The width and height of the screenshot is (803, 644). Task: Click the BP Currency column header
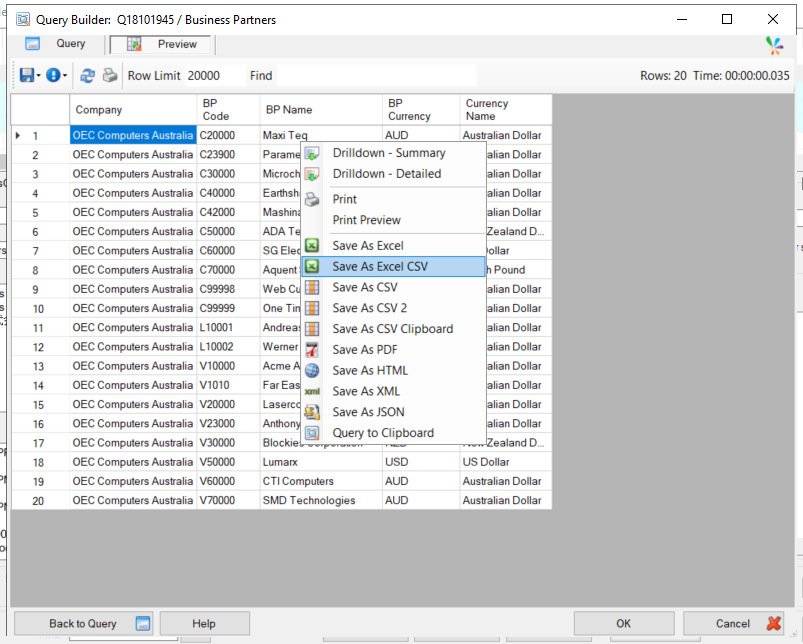tap(421, 110)
